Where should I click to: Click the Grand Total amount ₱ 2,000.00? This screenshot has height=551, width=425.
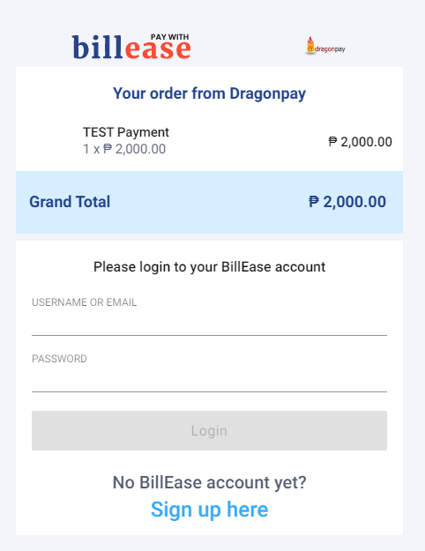(x=347, y=202)
